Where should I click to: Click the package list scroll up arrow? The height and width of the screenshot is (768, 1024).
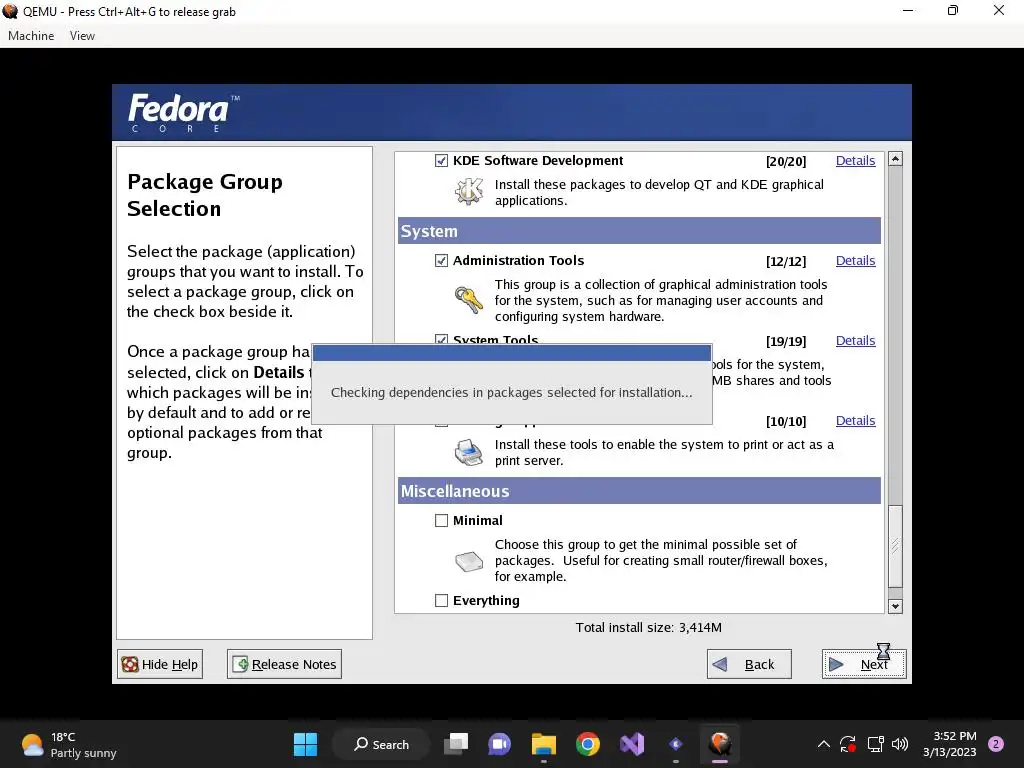point(895,159)
